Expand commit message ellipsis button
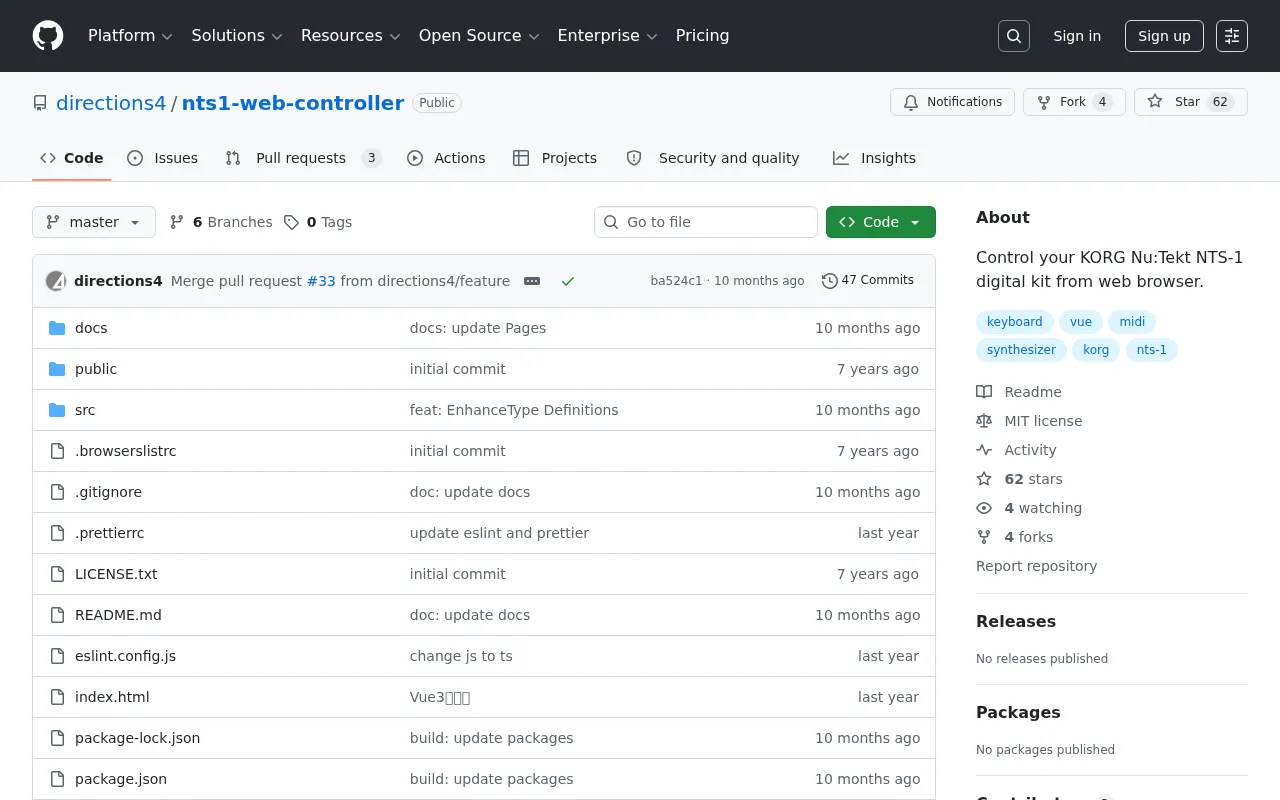 coord(532,281)
